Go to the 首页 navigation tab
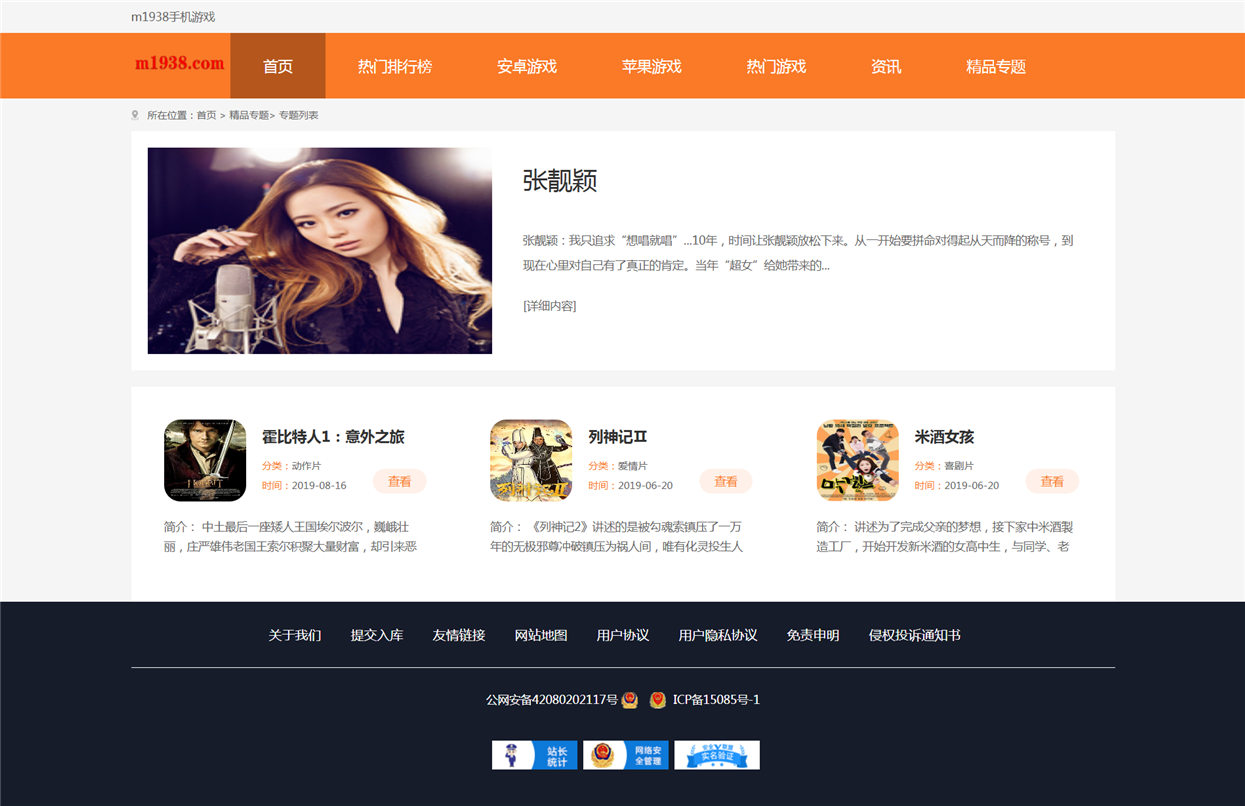Screen dimensions: 1245x806 [x=278, y=66]
